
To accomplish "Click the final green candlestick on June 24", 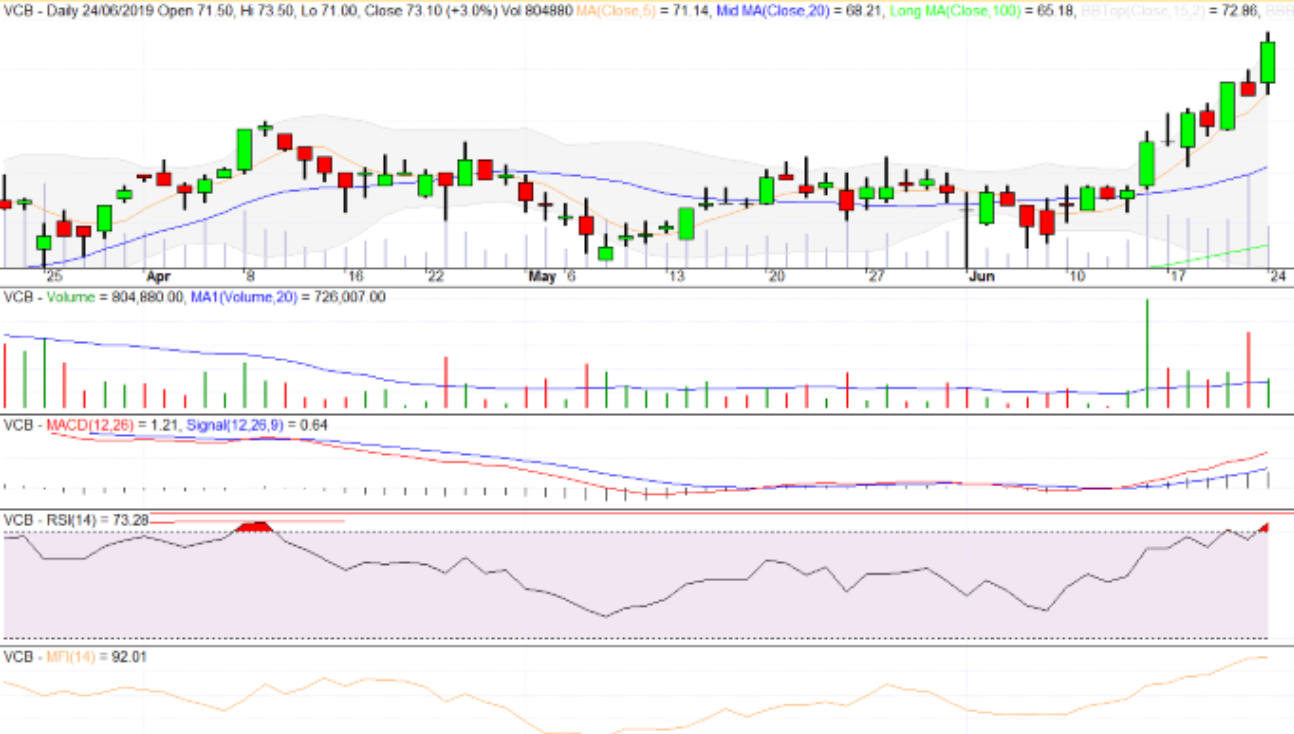I will coord(1269,63).
